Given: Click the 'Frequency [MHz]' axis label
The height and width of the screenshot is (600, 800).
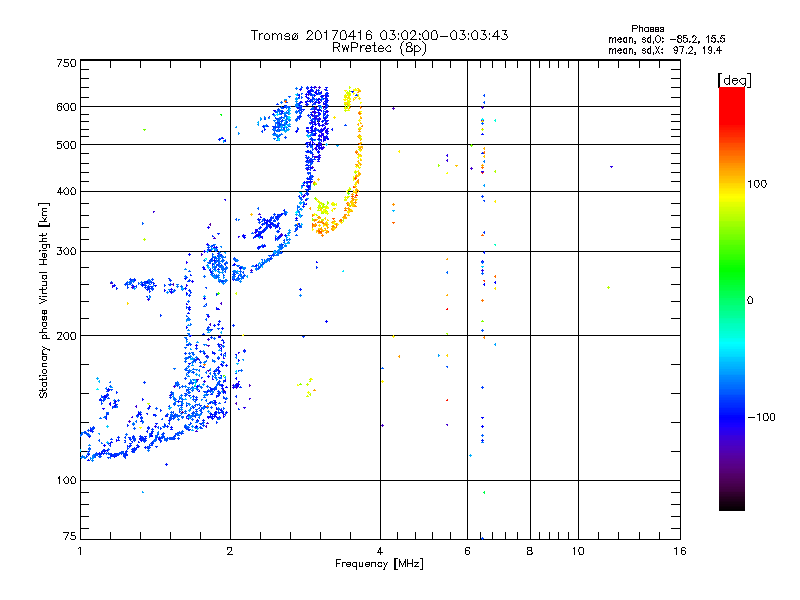Looking at the screenshot, I should 379,564.
